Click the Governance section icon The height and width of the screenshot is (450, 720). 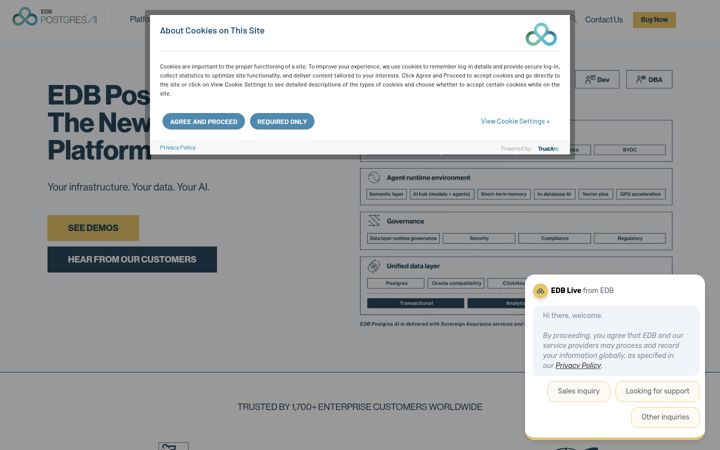pos(374,221)
